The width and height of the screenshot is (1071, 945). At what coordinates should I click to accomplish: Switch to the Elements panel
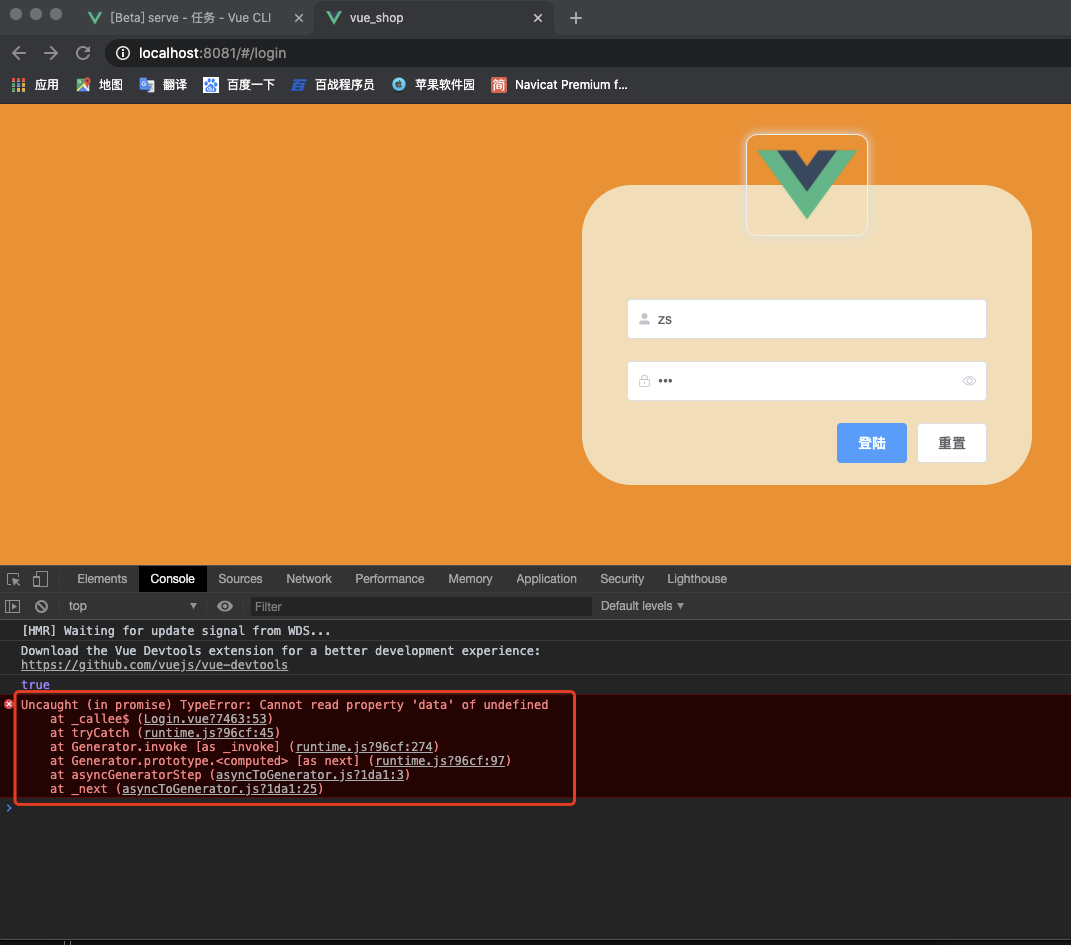(x=102, y=579)
